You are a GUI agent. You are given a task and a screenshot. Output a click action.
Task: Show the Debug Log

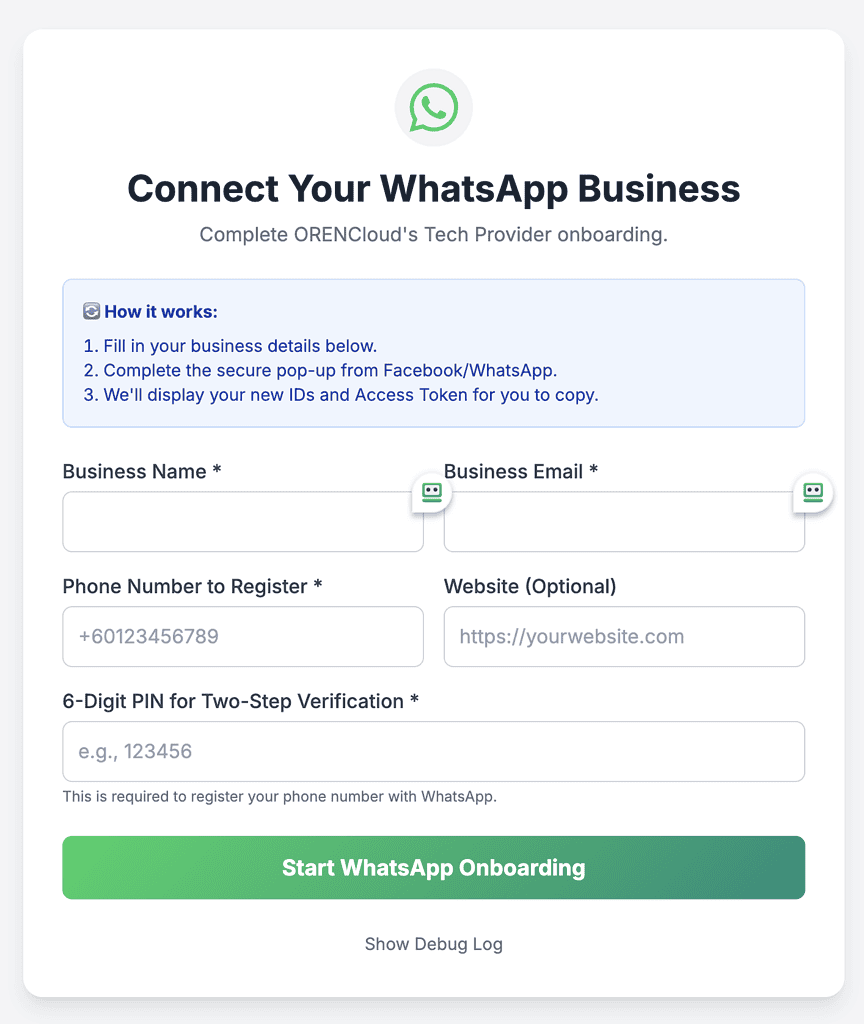click(x=434, y=944)
